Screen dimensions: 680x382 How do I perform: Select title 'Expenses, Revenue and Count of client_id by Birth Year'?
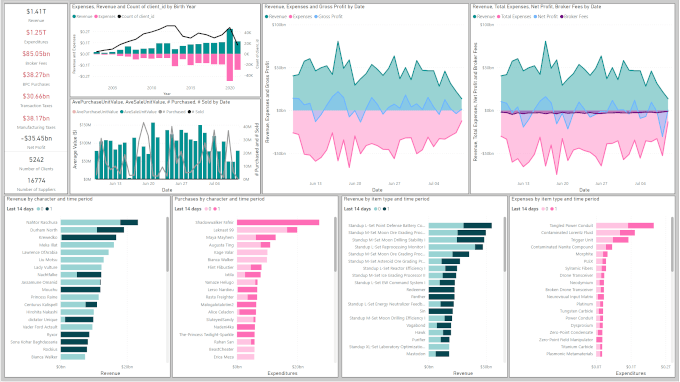coord(134,7)
